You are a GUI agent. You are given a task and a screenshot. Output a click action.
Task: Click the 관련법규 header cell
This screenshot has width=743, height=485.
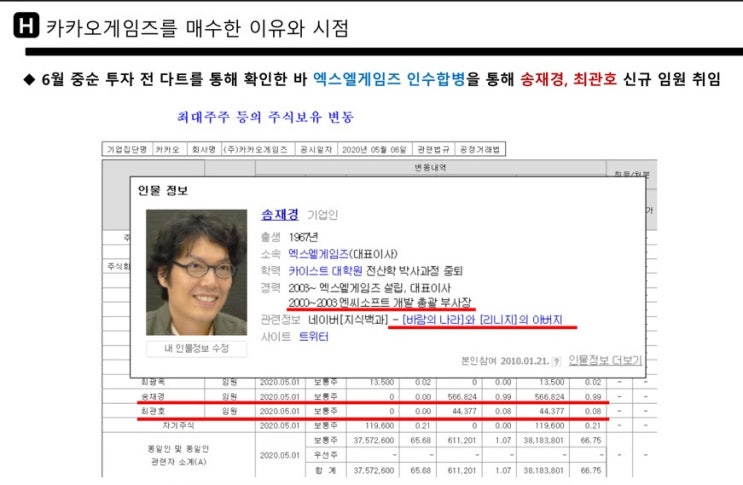click(x=433, y=149)
